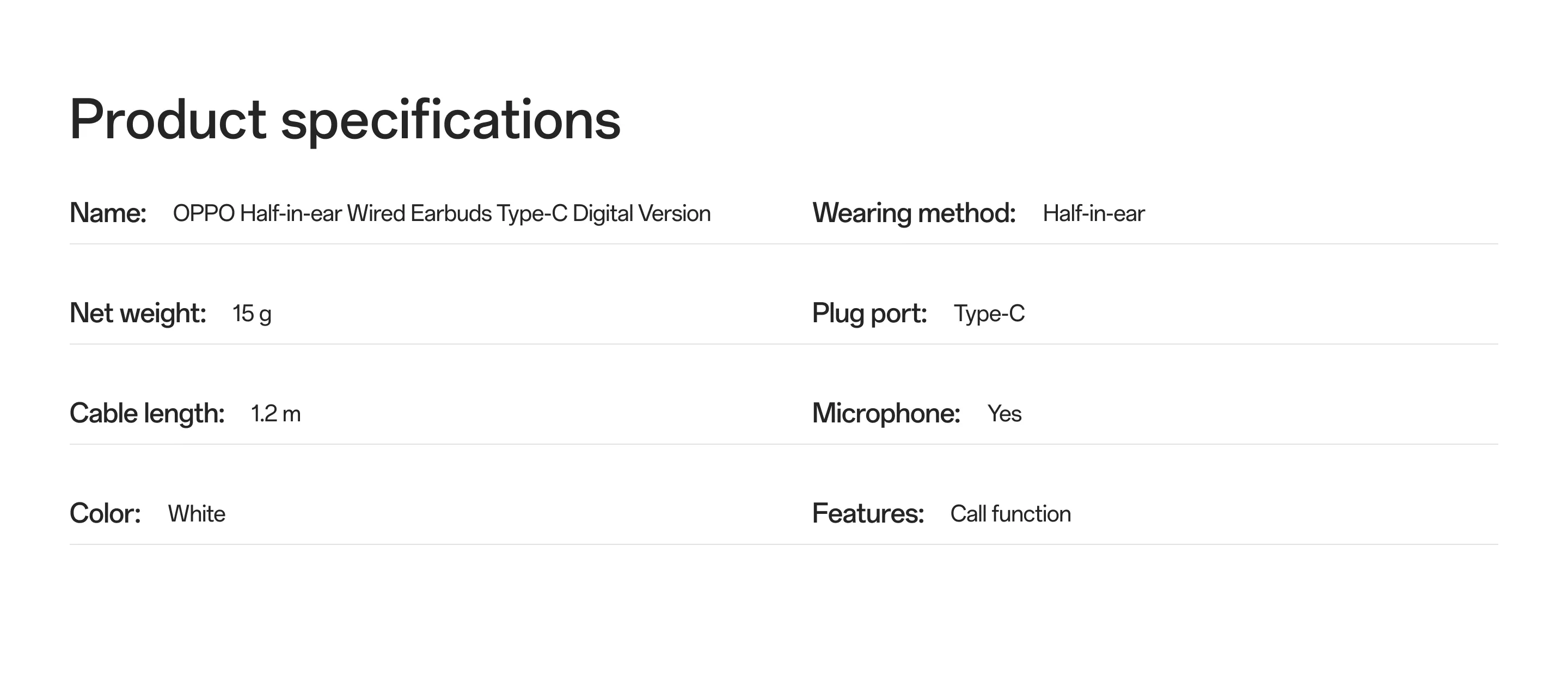
Task: Click "Digital Version" in the product name
Action: [641, 213]
